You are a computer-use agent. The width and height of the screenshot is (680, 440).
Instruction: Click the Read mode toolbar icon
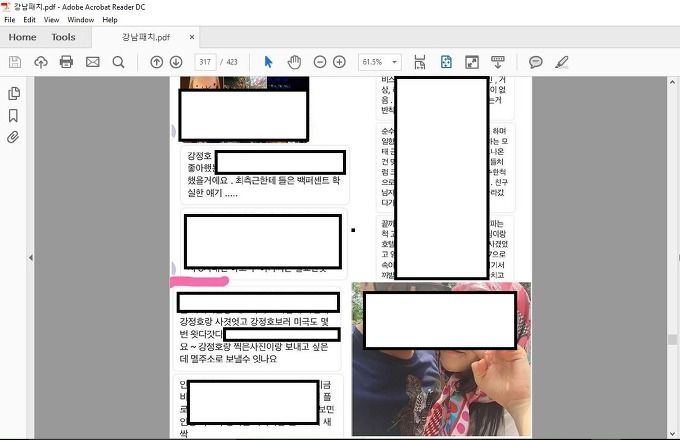tap(497, 62)
